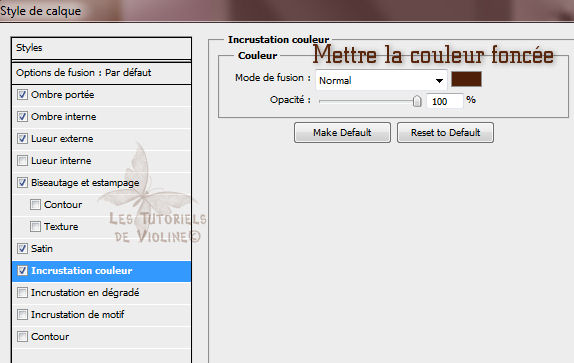
Task: Click the Reset to Default button
Action: point(446,132)
